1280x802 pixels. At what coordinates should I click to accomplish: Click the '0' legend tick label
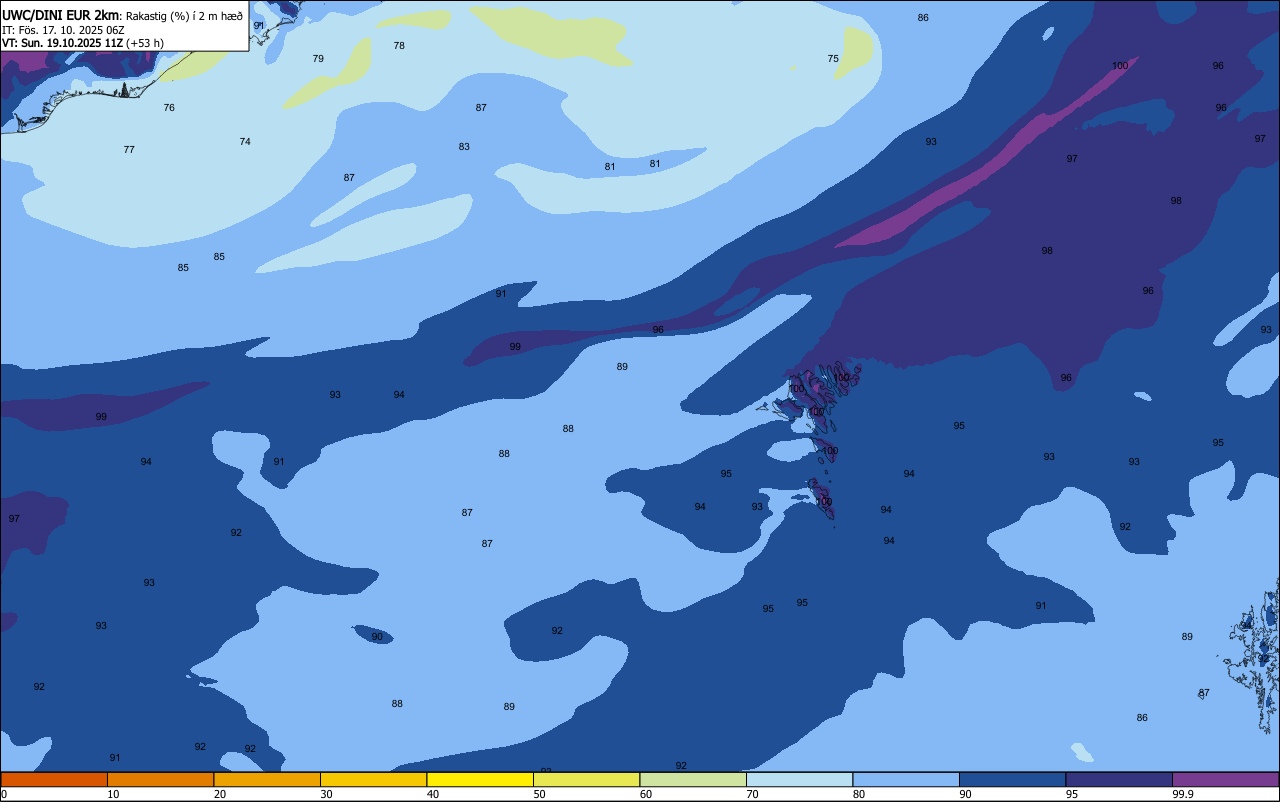tap(4, 794)
